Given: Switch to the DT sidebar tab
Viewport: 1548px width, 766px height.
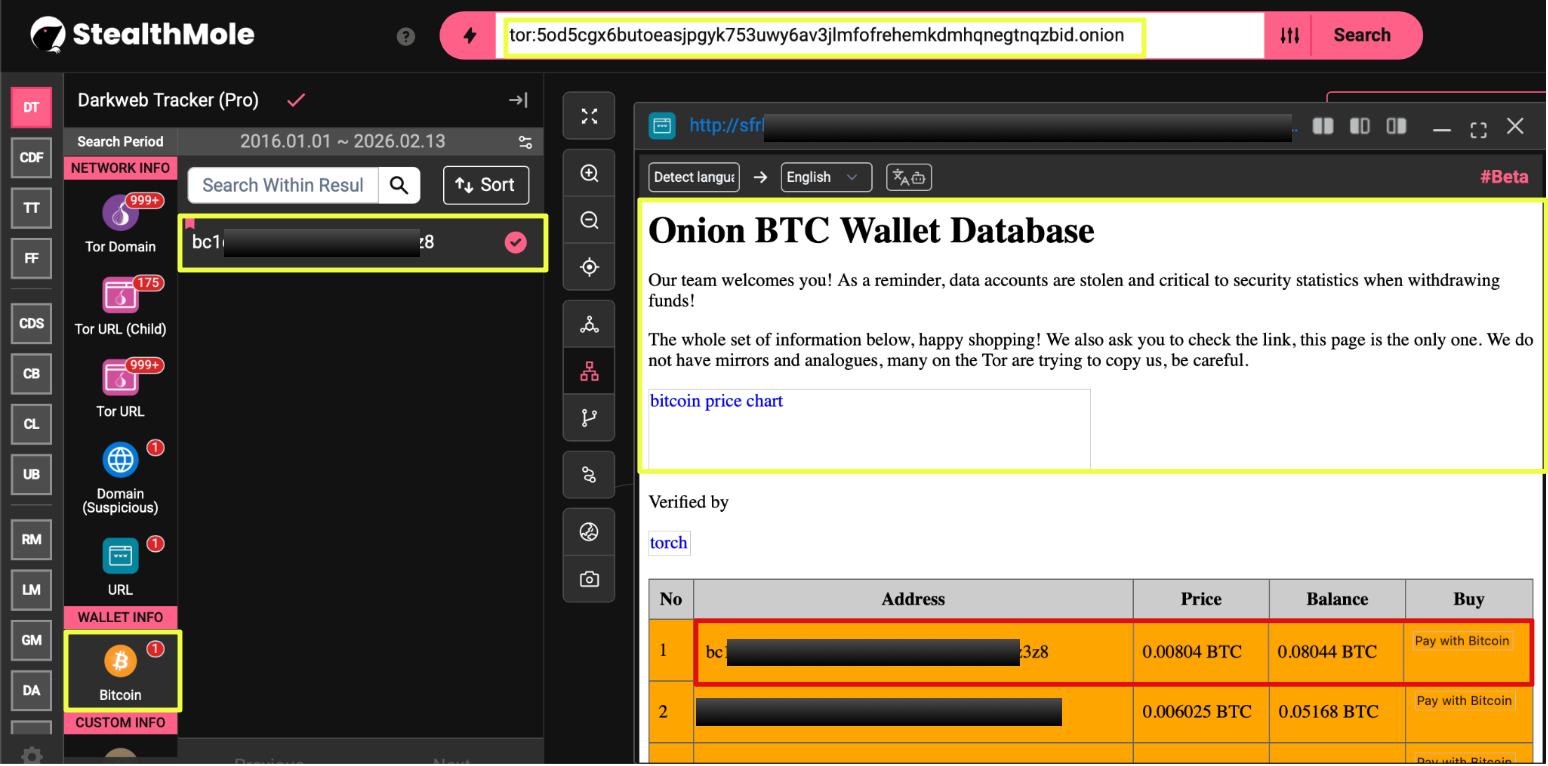Looking at the screenshot, I should click(31, 107).
